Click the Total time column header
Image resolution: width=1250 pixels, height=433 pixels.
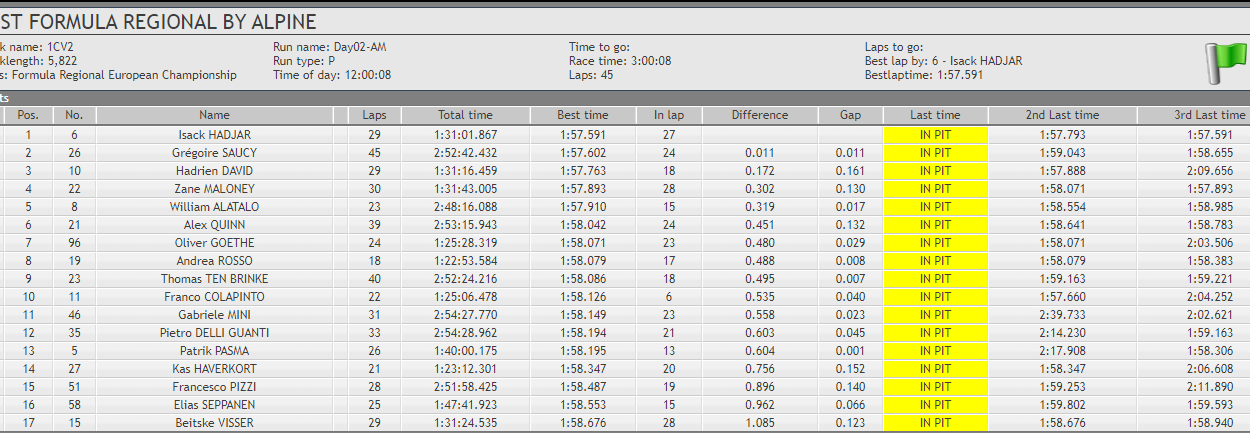pyautogui.click(x=465, y=115)
